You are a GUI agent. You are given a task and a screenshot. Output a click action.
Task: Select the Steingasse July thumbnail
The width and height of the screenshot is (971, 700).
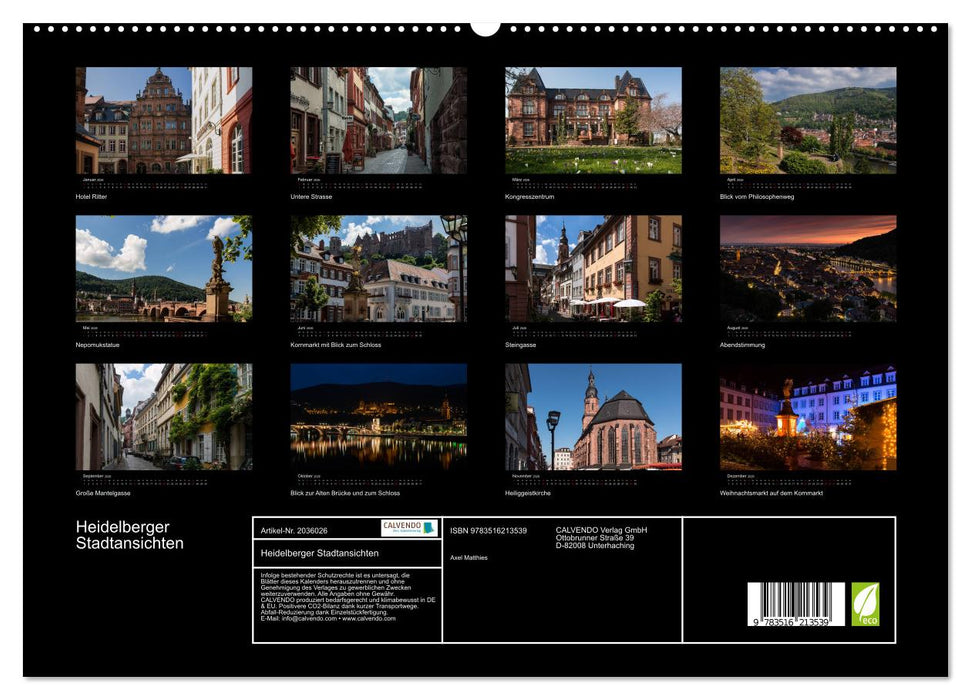point(593,268)
